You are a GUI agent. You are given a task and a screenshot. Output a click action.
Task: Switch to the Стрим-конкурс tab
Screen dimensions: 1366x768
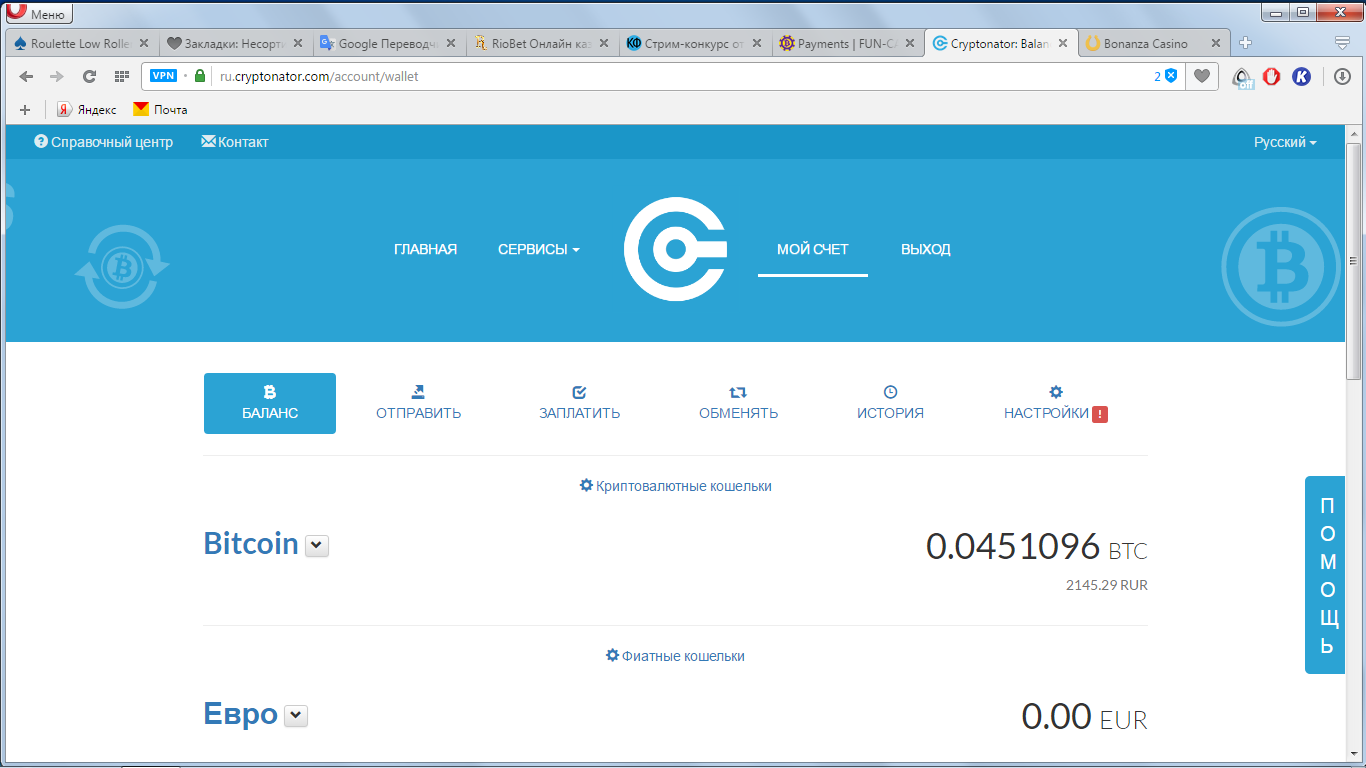tap(697, 44)
